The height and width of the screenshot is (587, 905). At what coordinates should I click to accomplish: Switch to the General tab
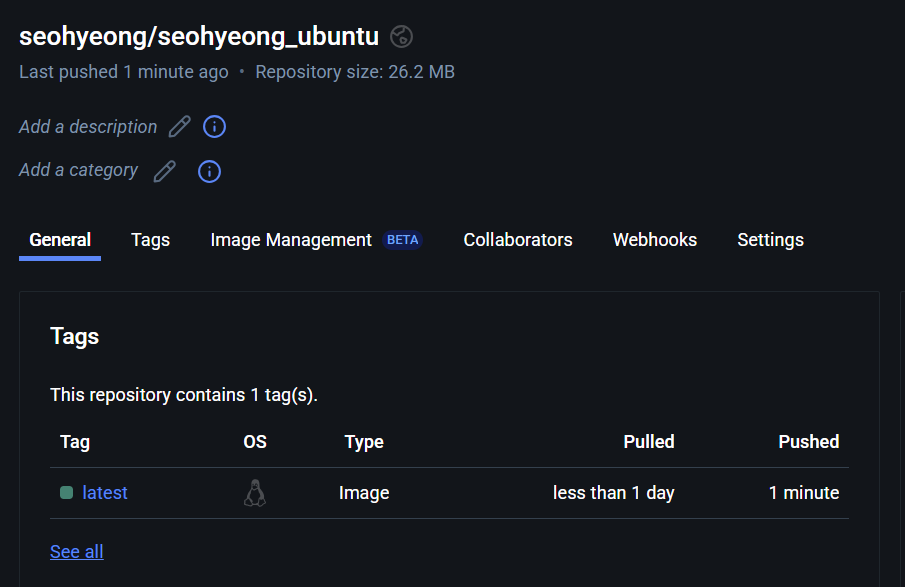[x=60, y=240]
